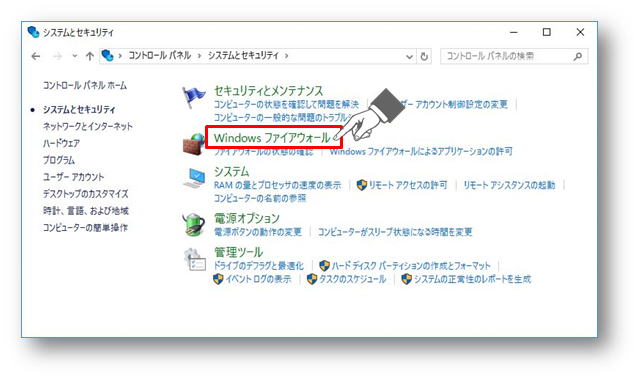Screen dimensions: 640x380
Task: Click the refresh button beside address bar
Action: click(424, 56)
